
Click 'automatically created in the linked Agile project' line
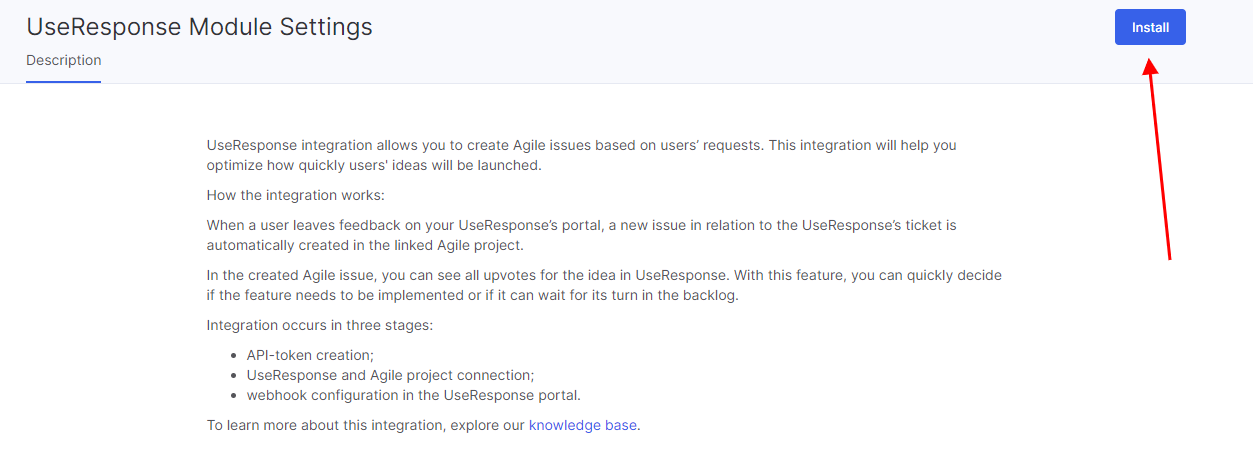365,245
